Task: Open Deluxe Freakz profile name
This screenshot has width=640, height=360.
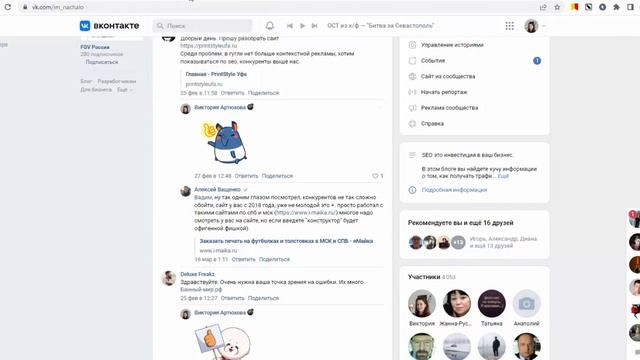Action: [197, 274]
